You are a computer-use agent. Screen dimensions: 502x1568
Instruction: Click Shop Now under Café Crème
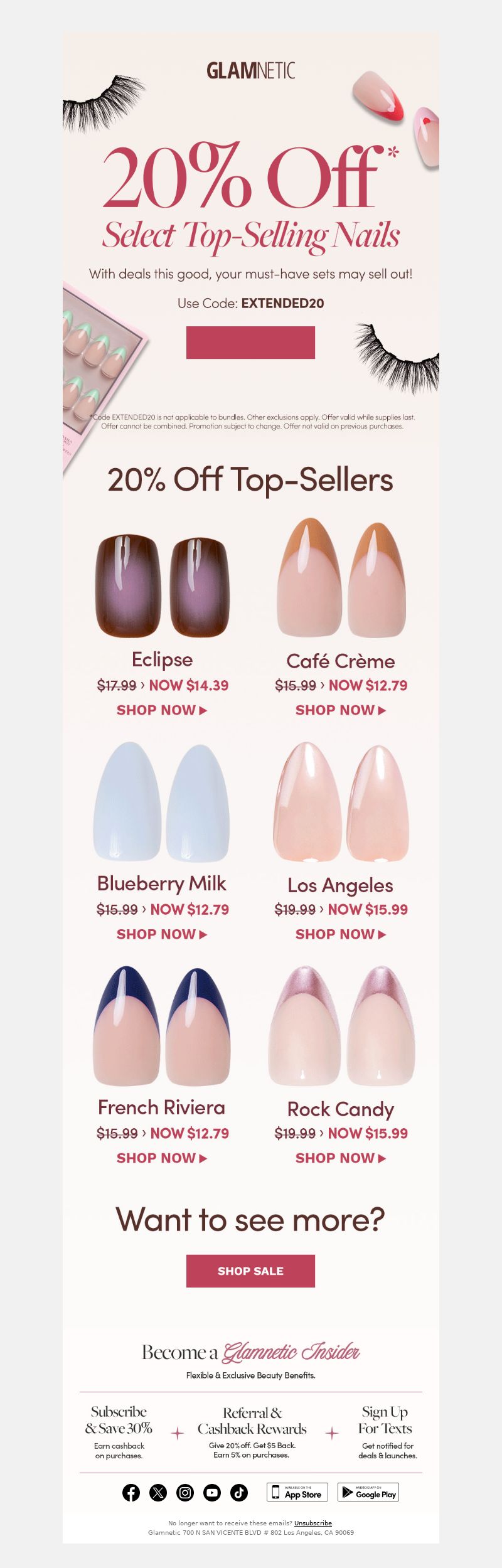(341, 710)
